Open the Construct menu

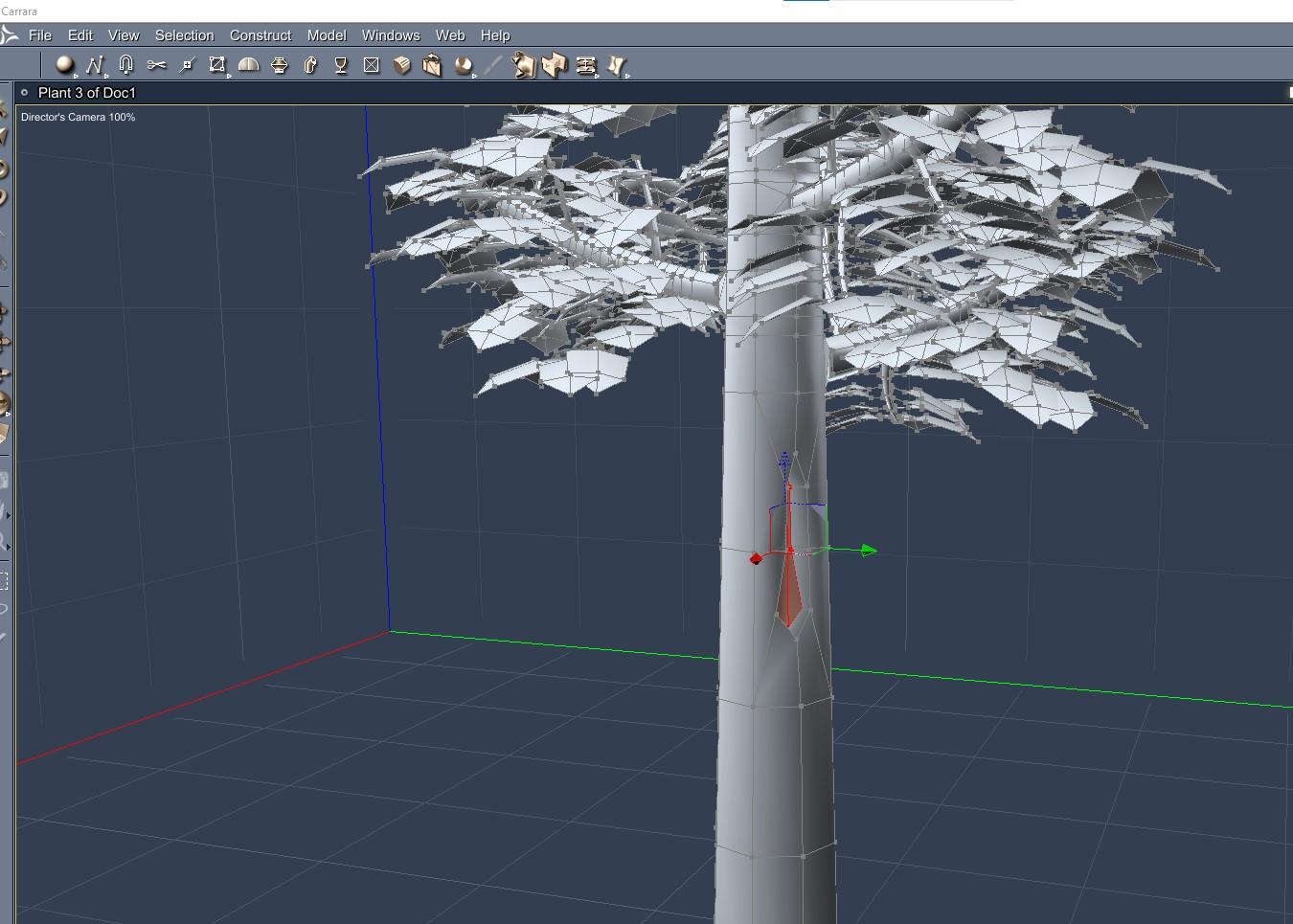pyautogui.click(x=261, y=35)
